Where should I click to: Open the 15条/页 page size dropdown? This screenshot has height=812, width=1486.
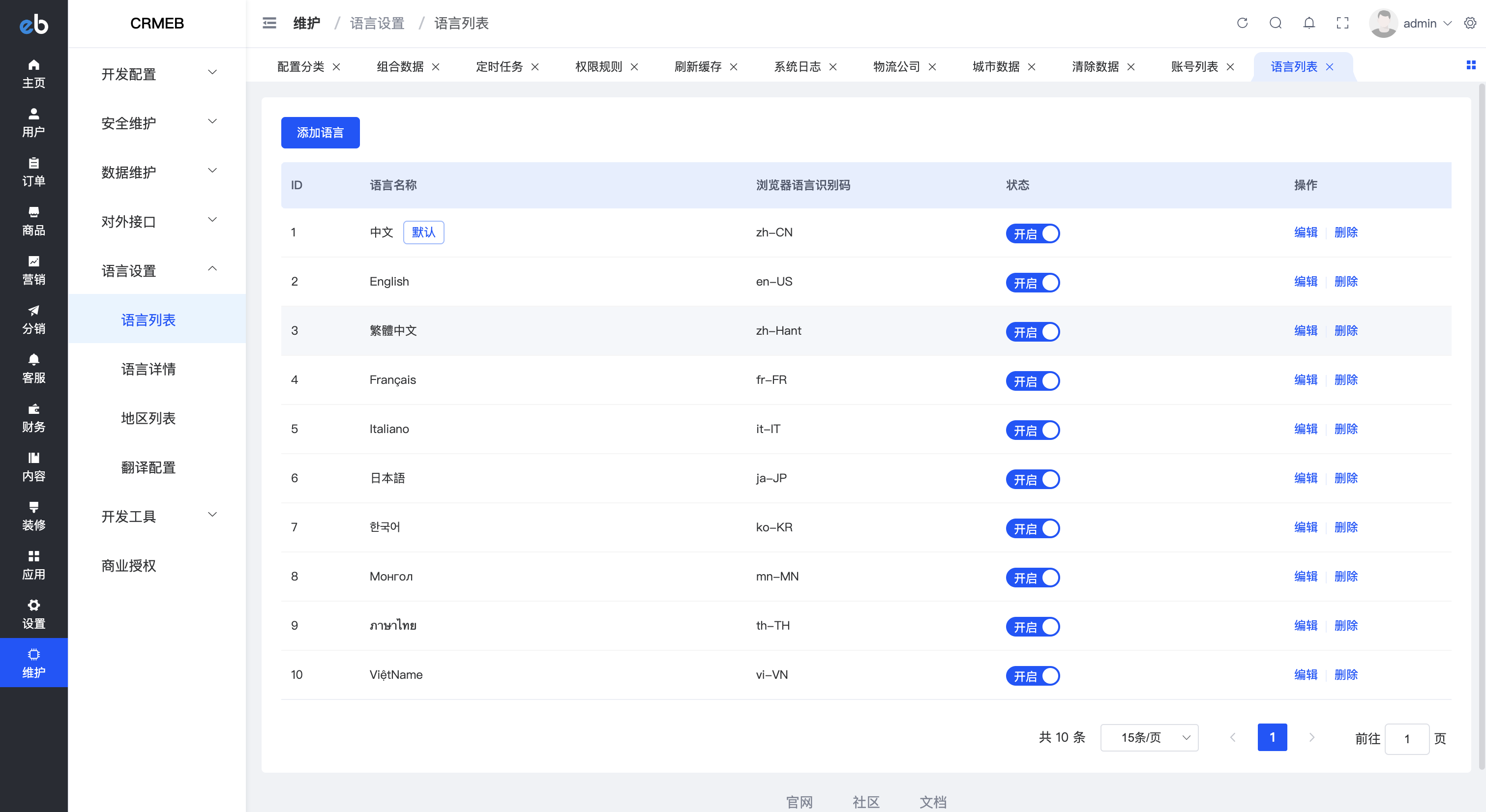point(1149,738)
